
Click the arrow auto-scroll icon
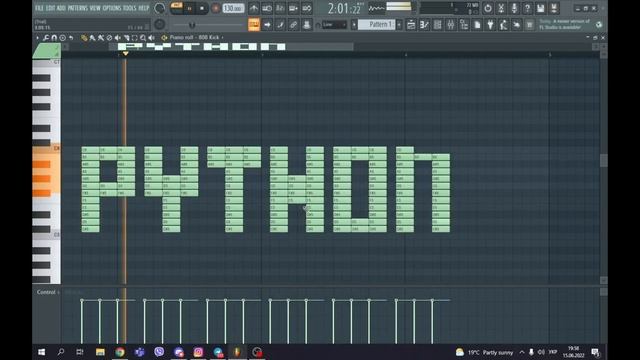click(x=267, y=25)
